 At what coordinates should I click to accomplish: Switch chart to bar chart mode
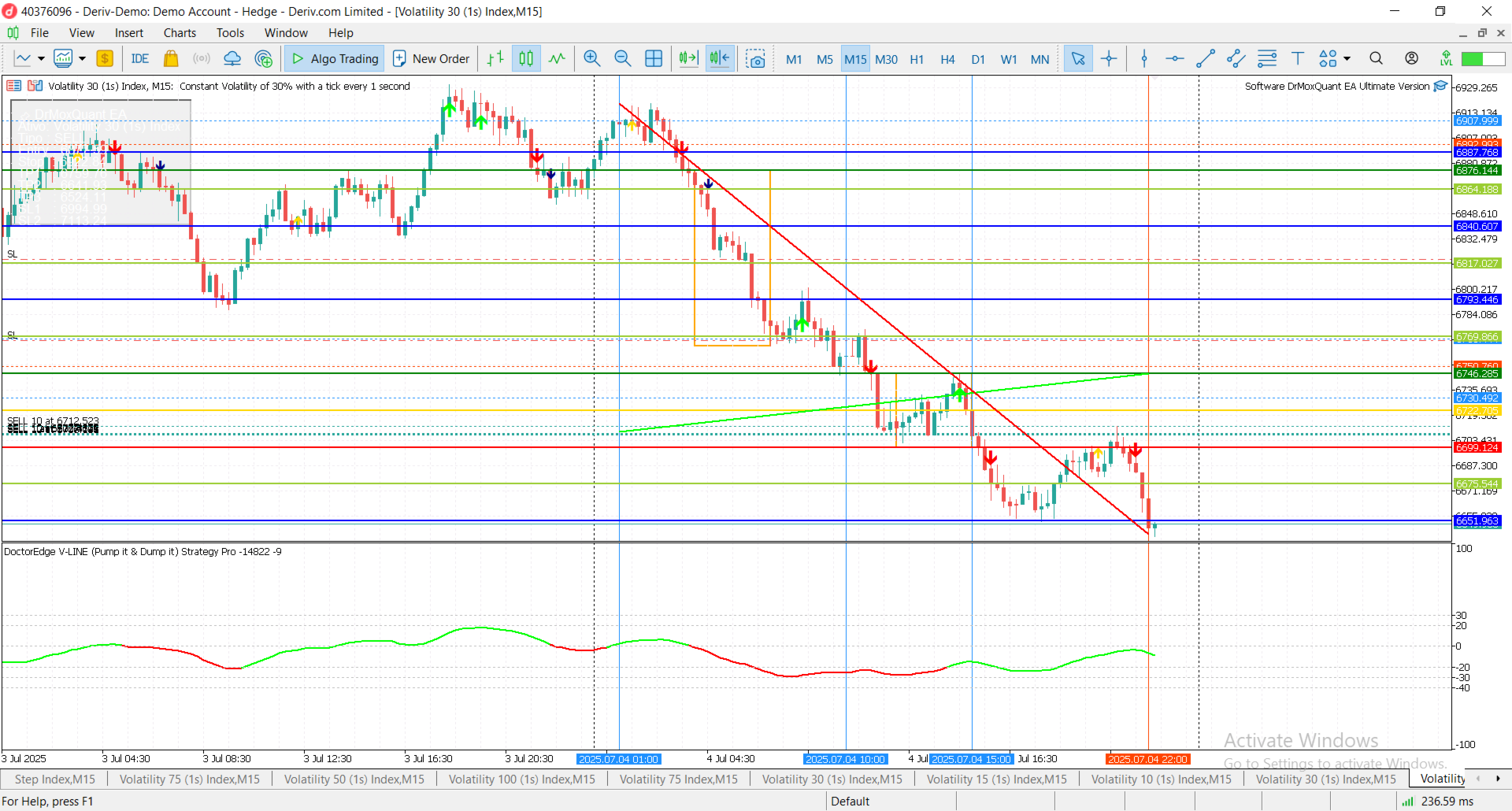coord(495,59)
